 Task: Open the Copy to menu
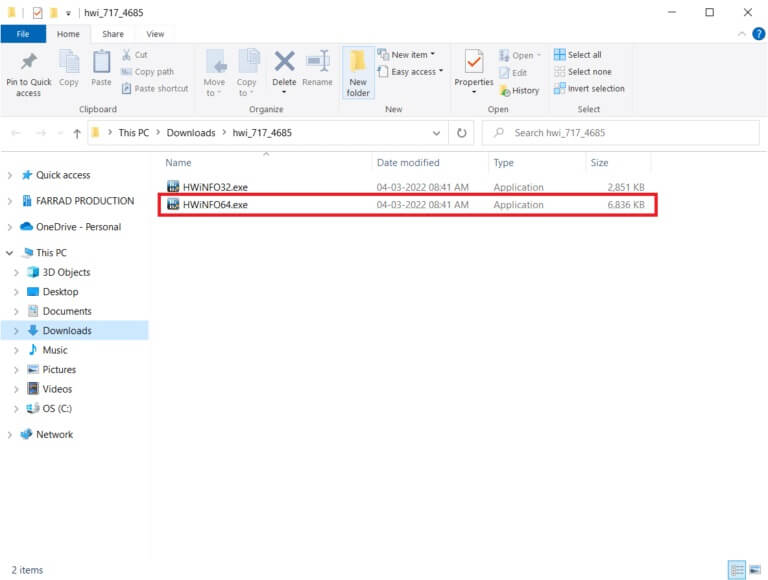click(247, 73)
